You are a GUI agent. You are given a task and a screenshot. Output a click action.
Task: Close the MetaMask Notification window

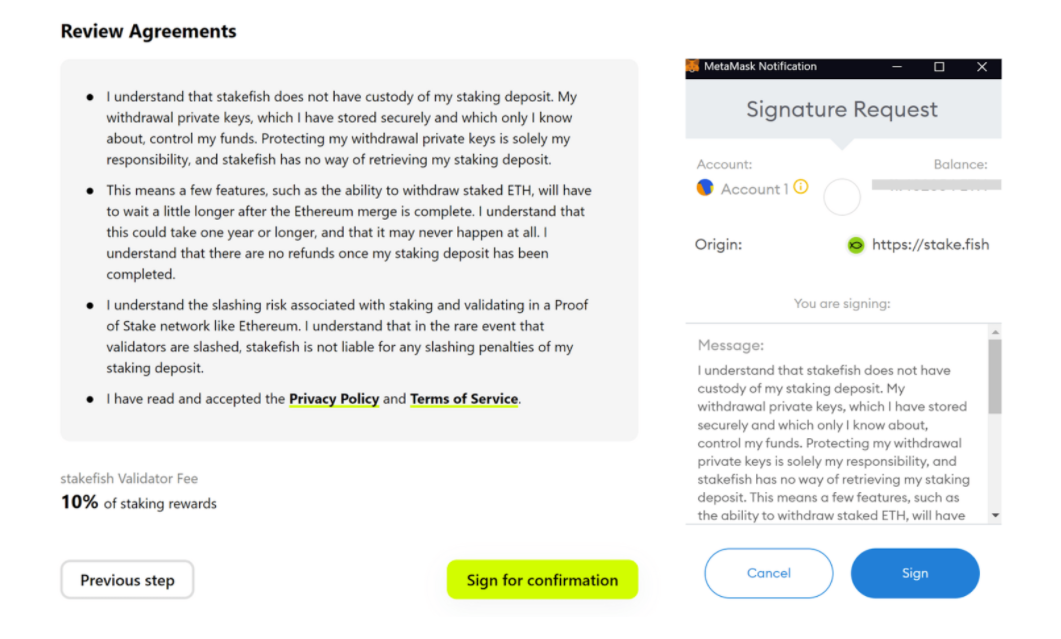pos(982,67)
